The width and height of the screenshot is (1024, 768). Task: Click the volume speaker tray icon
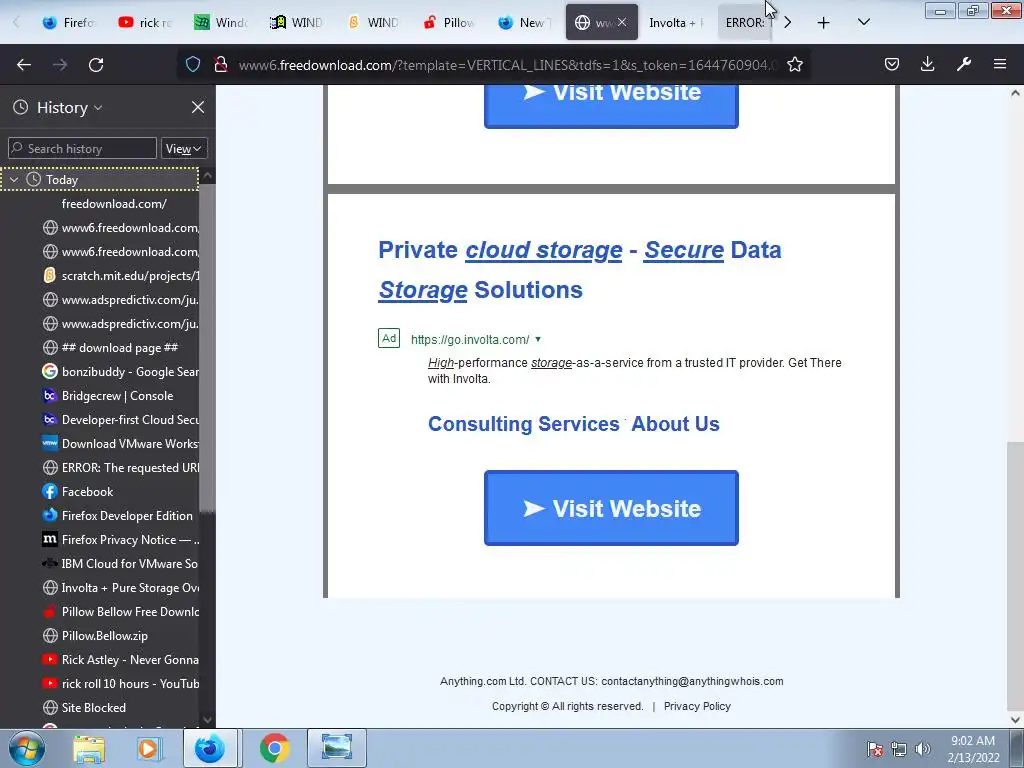coord(922,749)
